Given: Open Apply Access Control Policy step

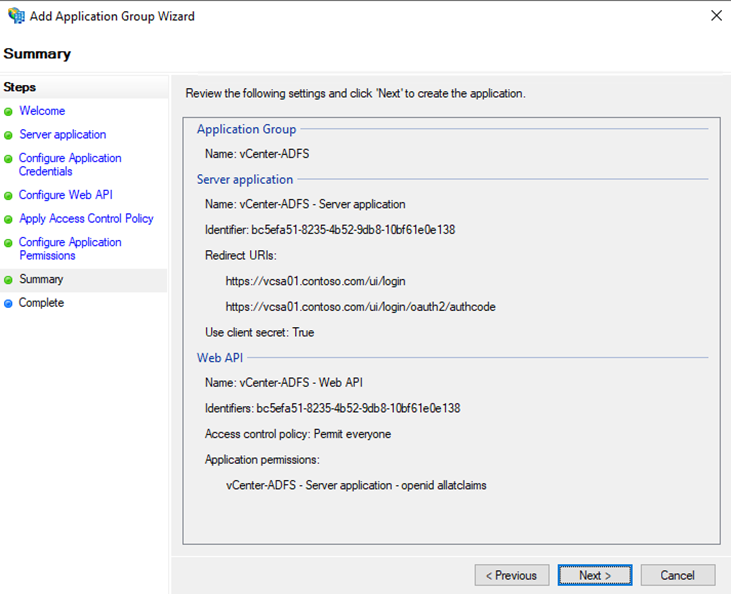Looking at the screenshot, I should pos(86,219).
